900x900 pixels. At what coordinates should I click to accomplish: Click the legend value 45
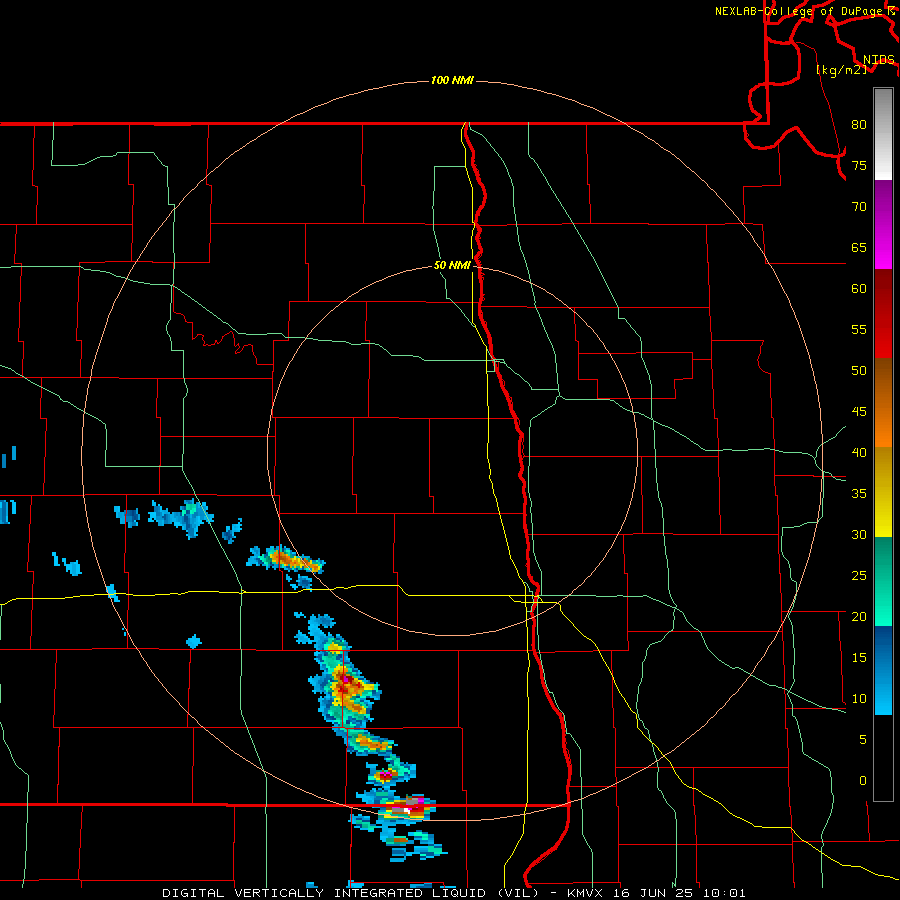(859, 412)
